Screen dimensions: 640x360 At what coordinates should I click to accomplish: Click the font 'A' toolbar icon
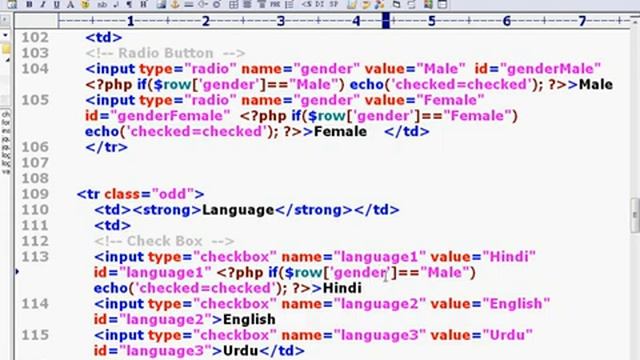tap(70, 4)
